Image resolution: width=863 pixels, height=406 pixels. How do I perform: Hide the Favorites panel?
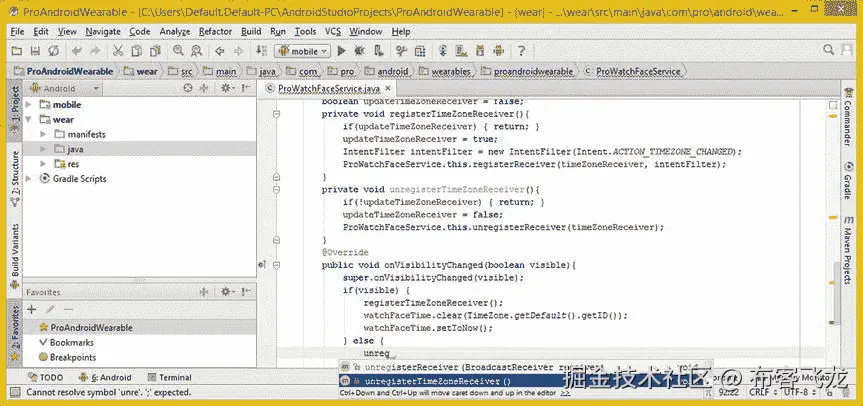246,292
